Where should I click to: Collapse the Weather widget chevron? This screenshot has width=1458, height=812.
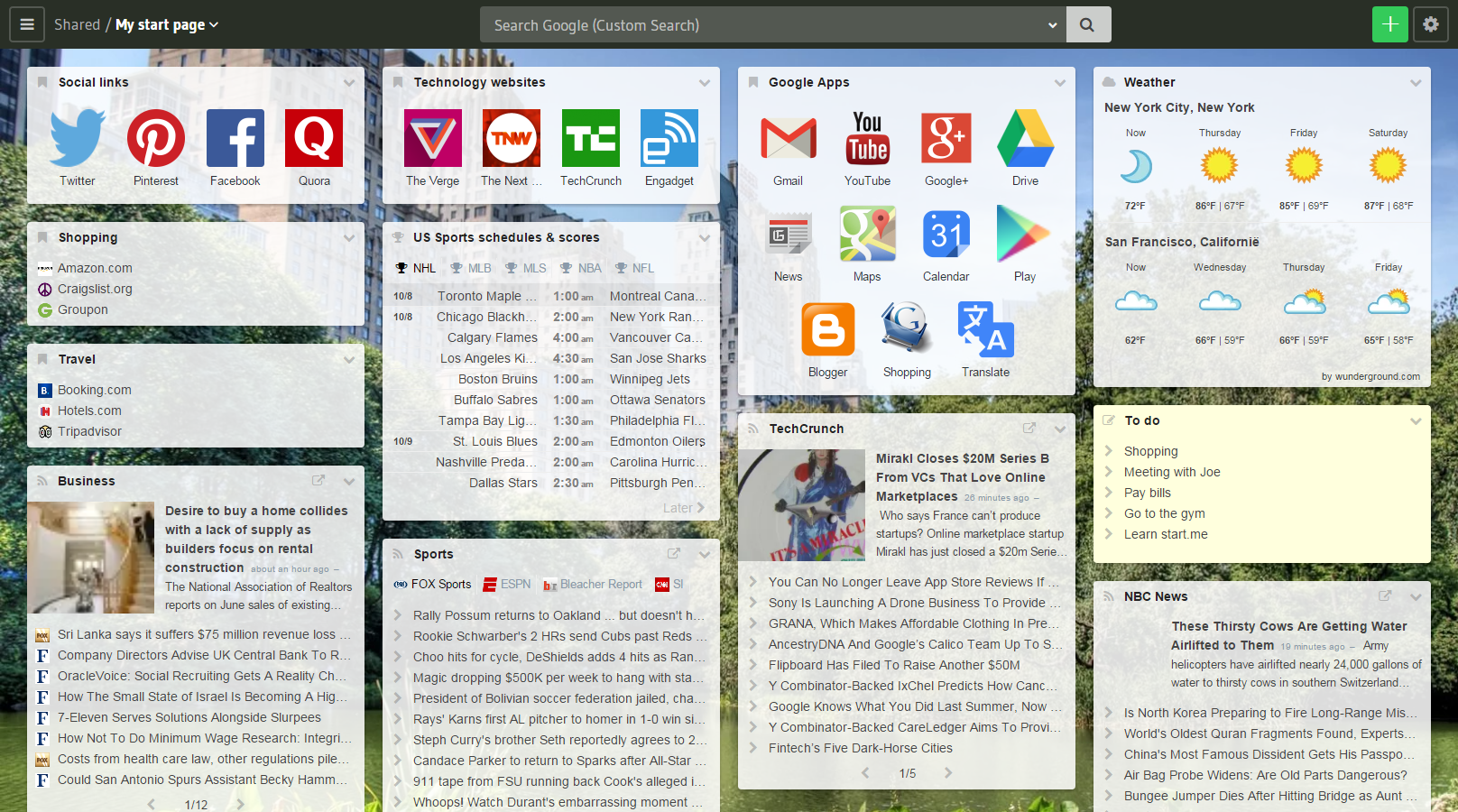tap(1416, 83)
